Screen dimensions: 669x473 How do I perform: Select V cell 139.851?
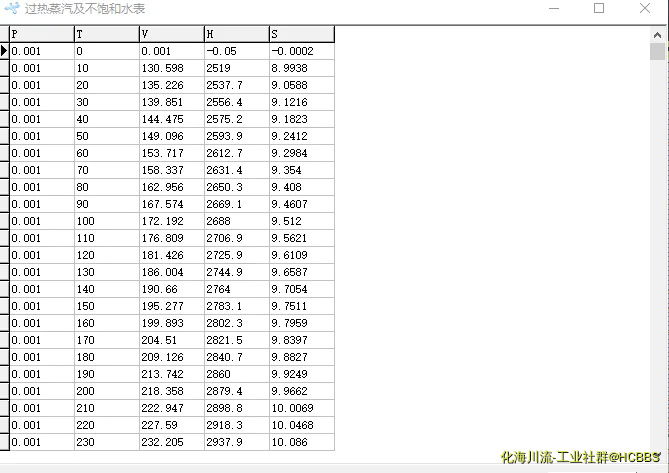(x=172, y=102)
